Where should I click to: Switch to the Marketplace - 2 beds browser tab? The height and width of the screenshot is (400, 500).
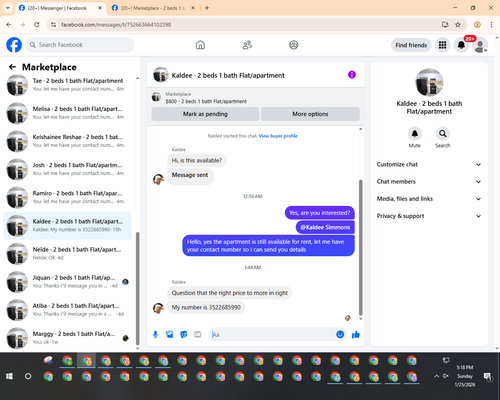153,8
